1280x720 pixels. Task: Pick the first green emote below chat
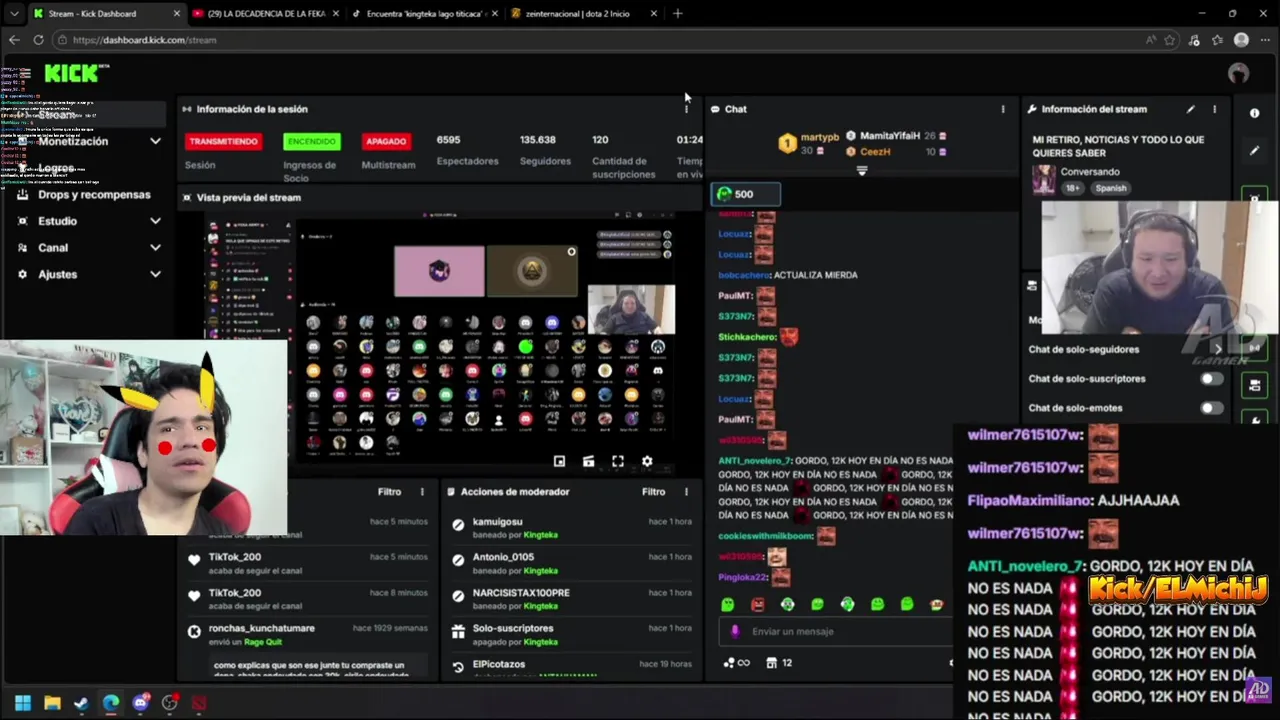(727, 604)
